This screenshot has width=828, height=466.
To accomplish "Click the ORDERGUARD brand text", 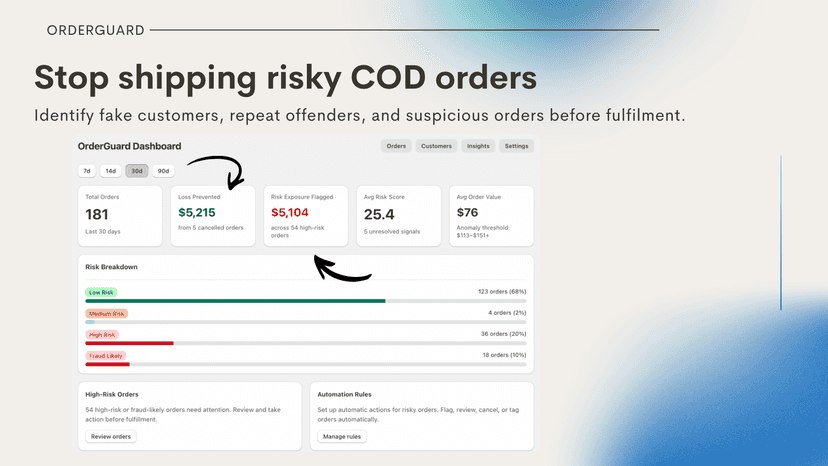I will tap(96, 30).
